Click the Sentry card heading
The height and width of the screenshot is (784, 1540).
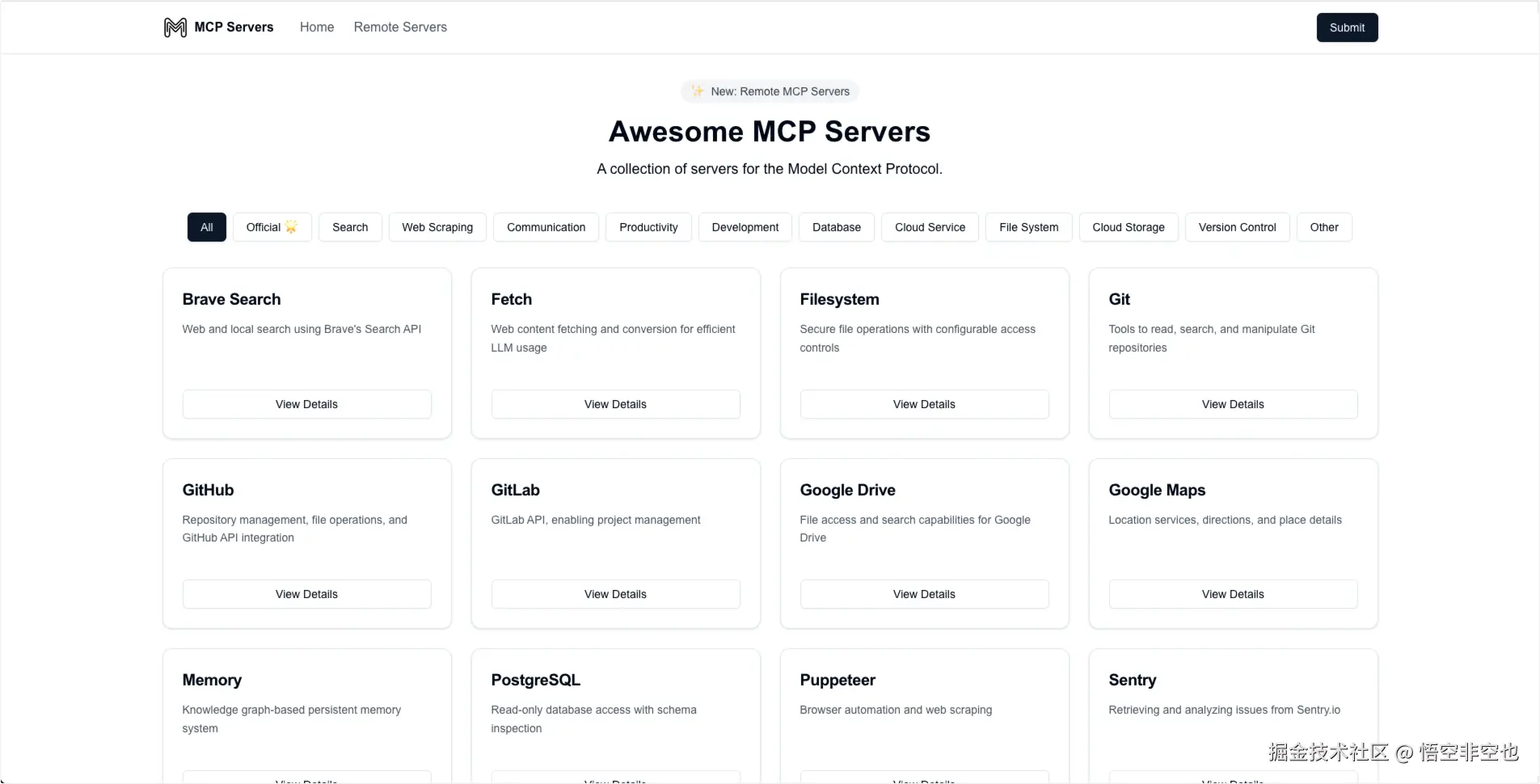click(x=1133, y=680)
